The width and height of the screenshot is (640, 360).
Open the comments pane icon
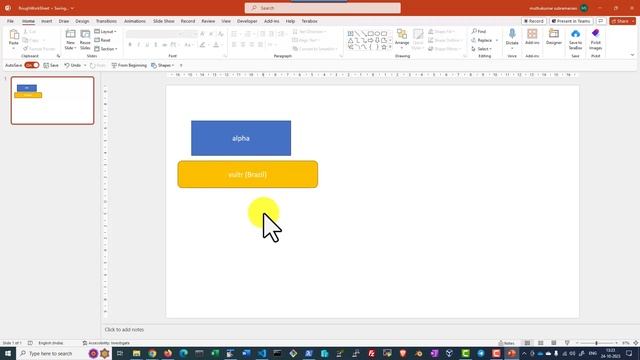[601, 21]
